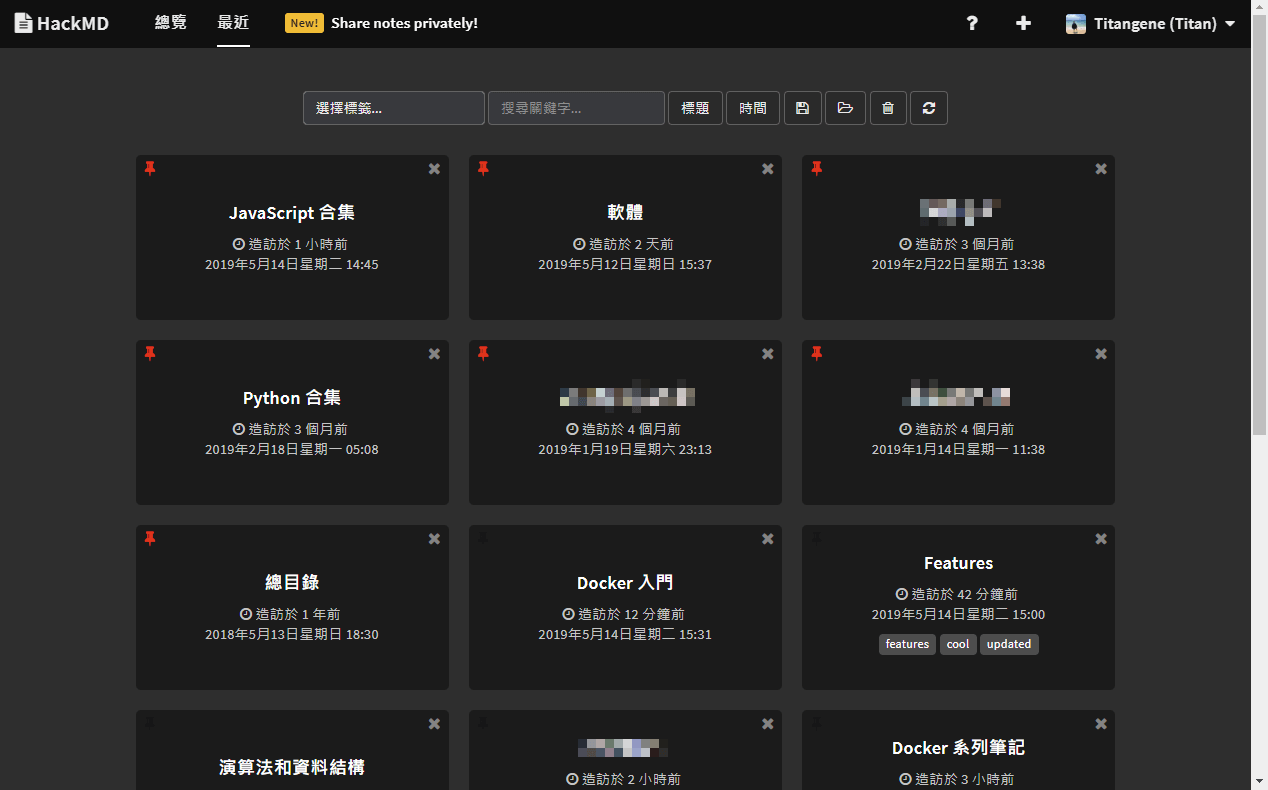Sort by 標題 button
1268x790 pixels.
(695, 108)
